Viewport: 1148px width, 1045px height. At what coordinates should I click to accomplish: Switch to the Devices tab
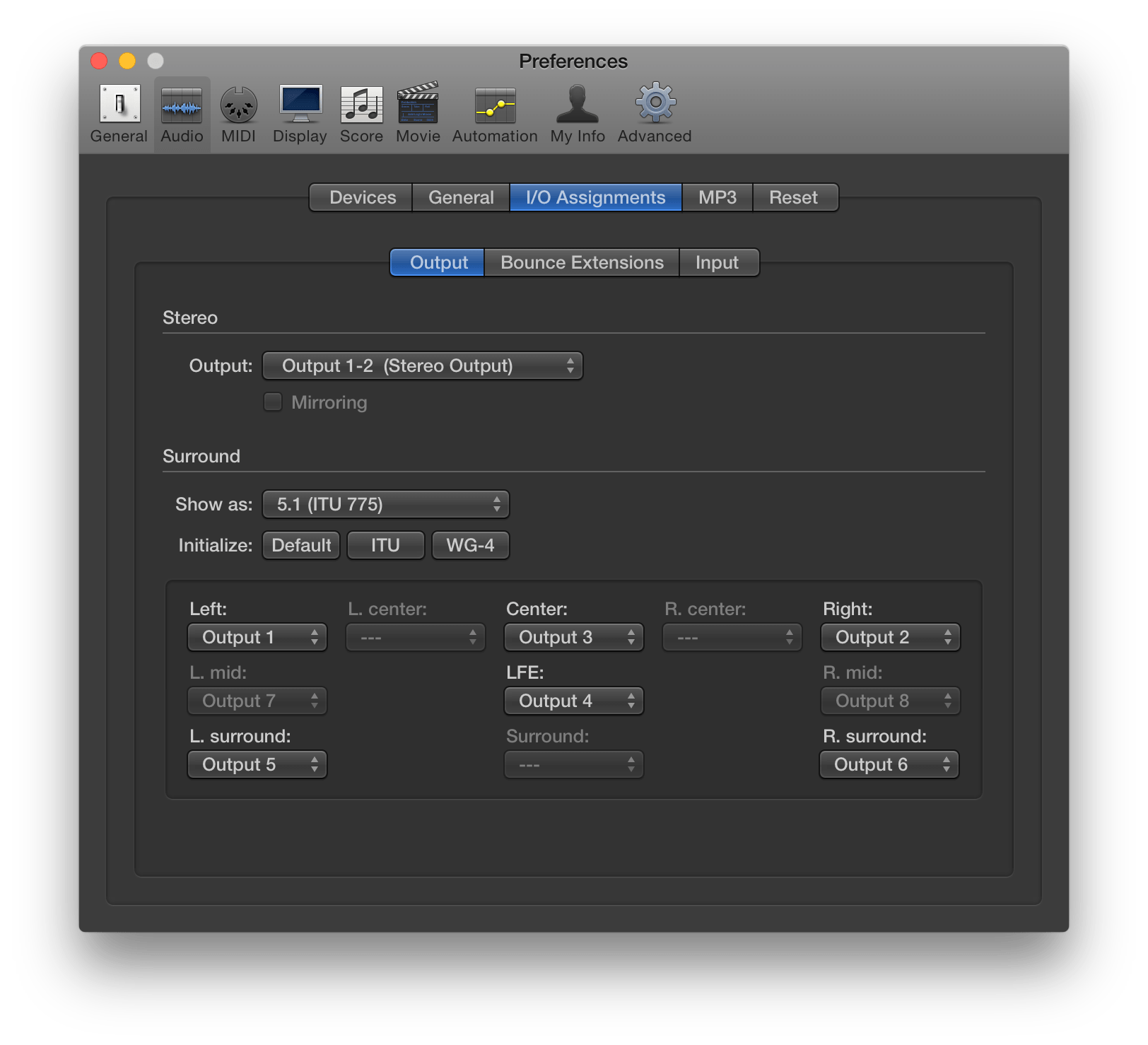(x=360, y=197)
